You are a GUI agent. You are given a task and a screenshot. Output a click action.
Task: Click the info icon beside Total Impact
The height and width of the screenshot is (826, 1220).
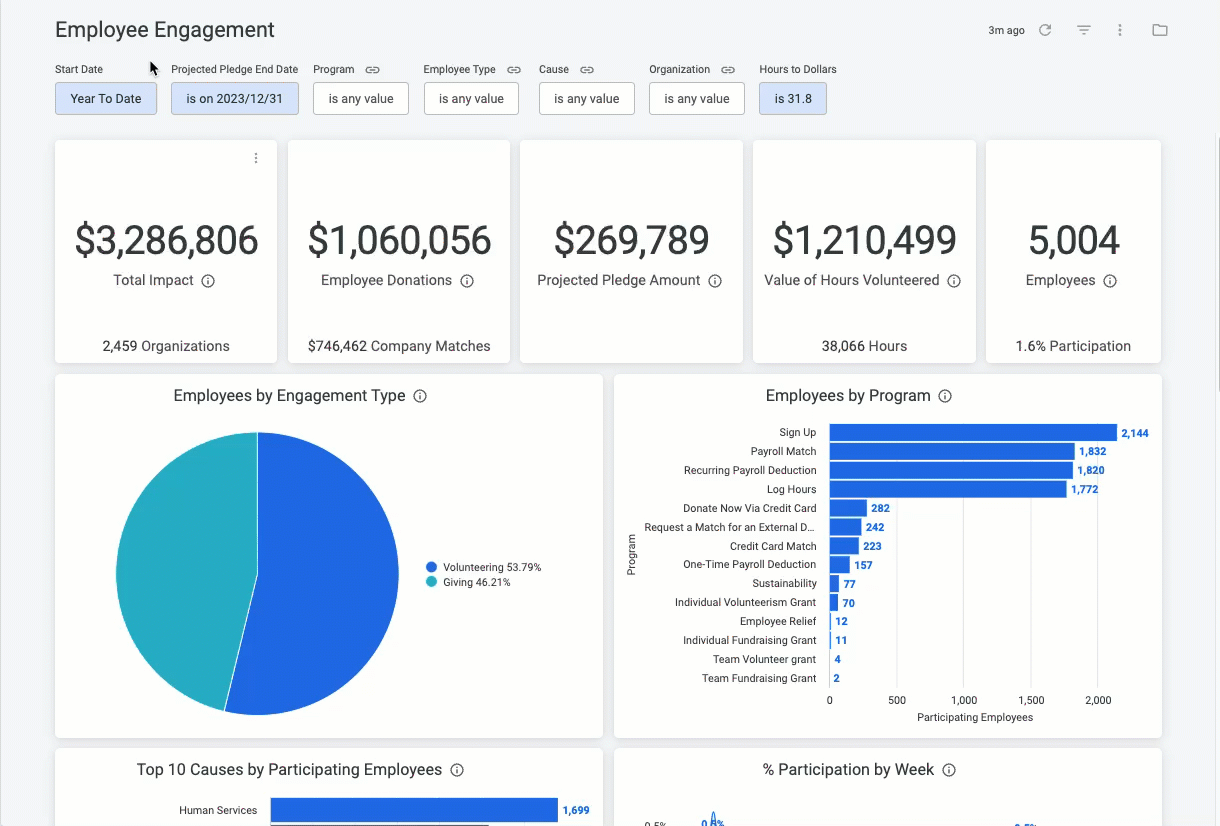click(x=208, y=281)
